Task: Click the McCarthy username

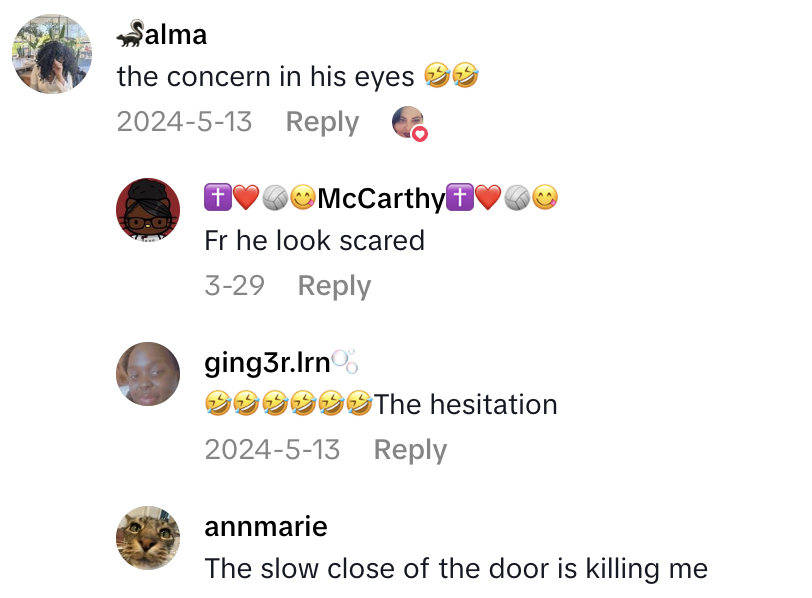Action: [x=381, y=198]
